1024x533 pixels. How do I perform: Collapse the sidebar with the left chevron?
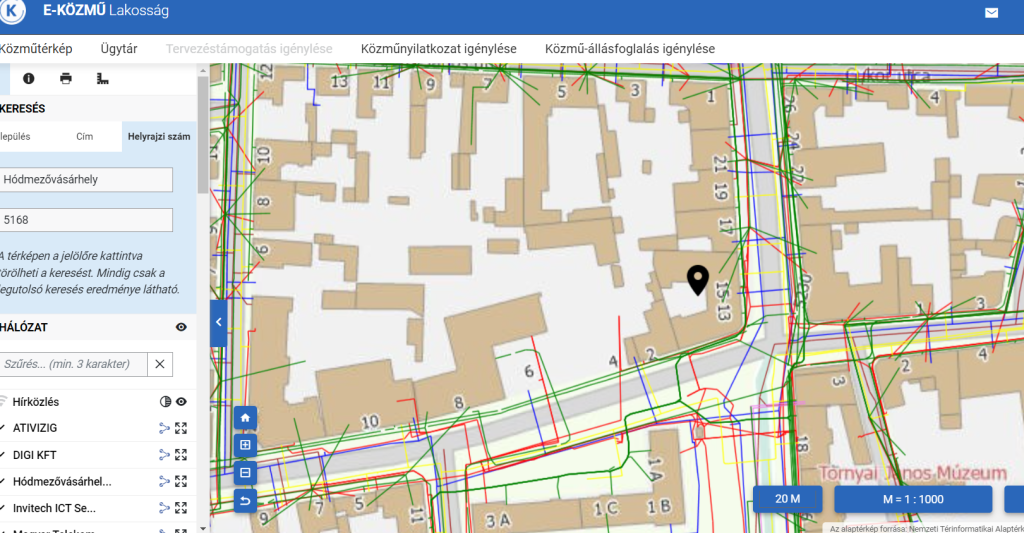point(218,323)
